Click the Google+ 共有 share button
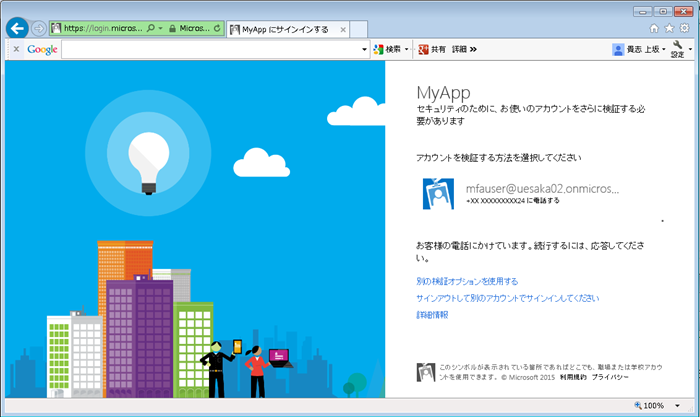 (432, 49)
